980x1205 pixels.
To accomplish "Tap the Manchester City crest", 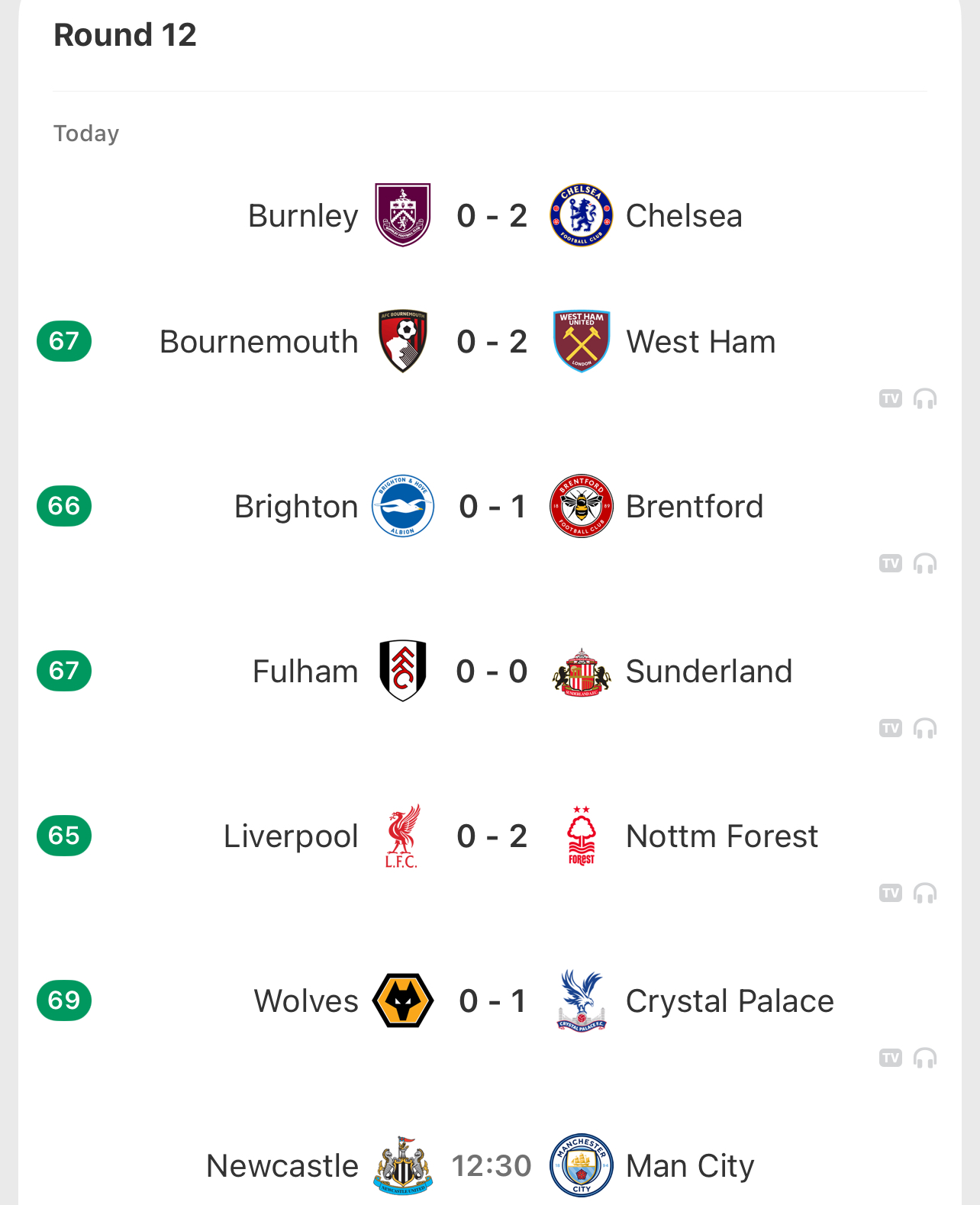I will coord(582,1165).
